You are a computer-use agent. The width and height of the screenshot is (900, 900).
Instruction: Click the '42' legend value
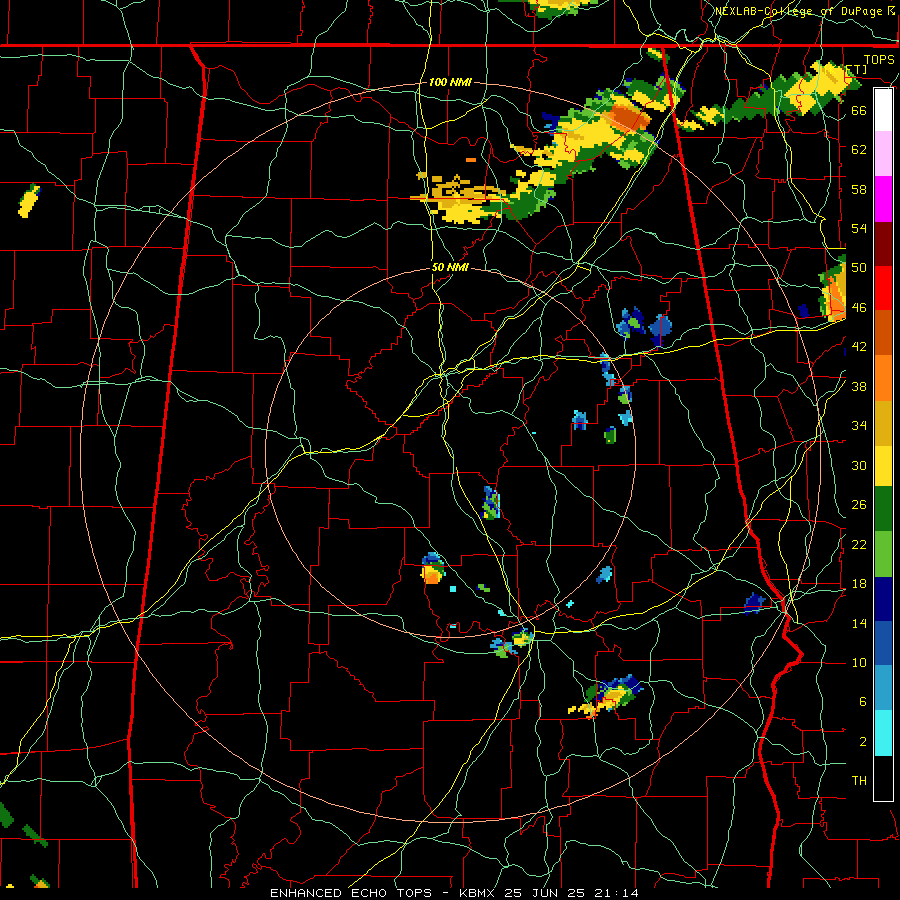859,347
